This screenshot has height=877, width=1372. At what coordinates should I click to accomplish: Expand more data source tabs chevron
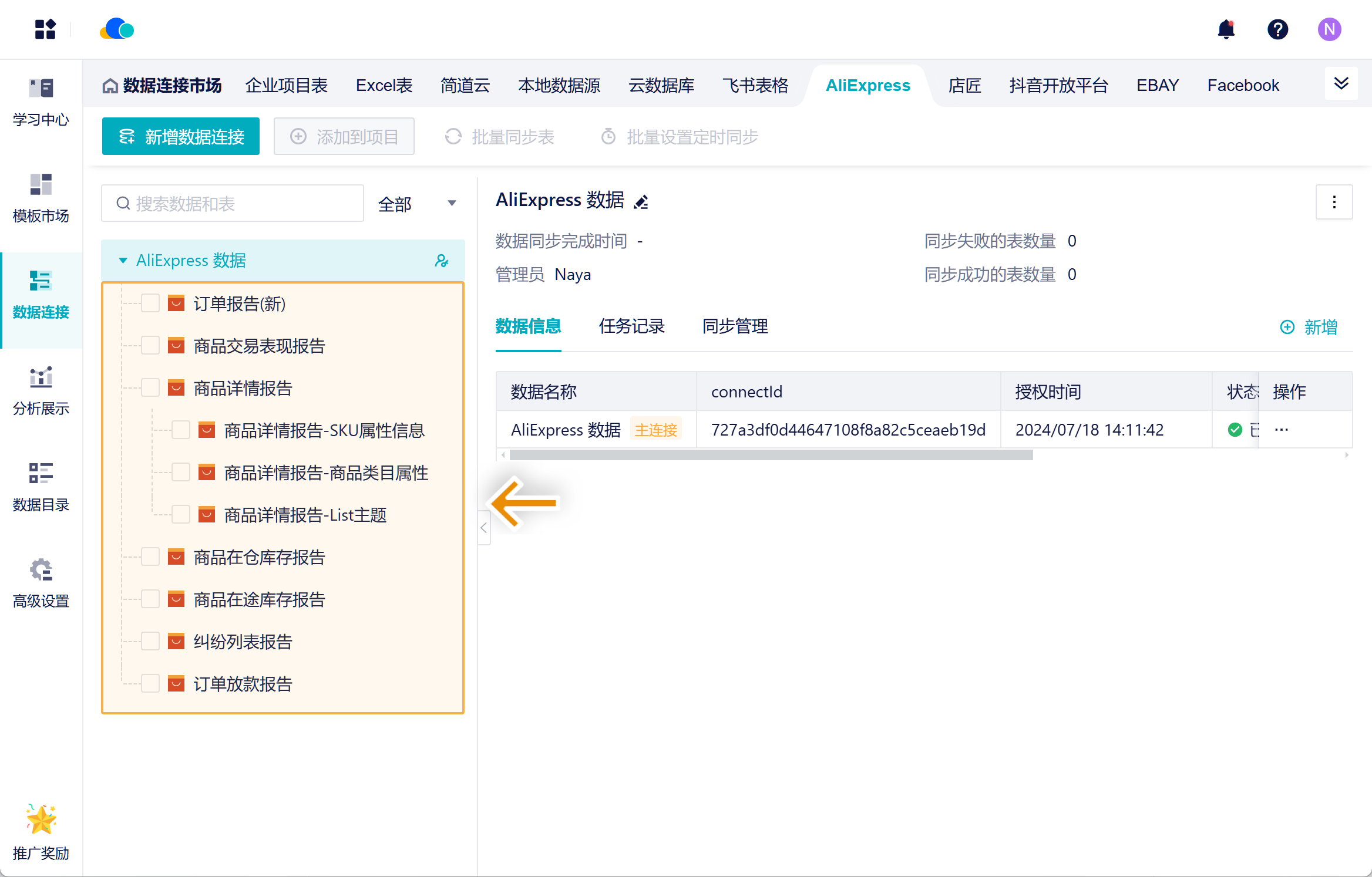click(1341, 84)
